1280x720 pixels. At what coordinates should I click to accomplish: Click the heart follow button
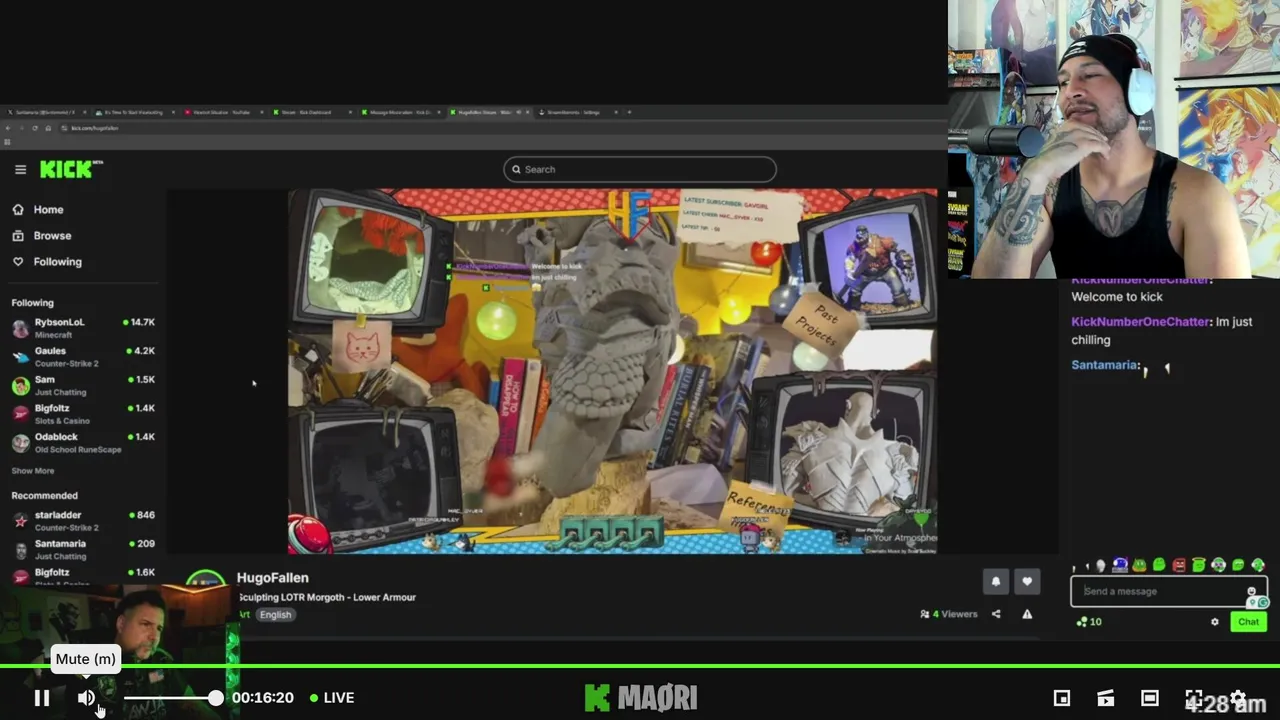click(1027, 581)
